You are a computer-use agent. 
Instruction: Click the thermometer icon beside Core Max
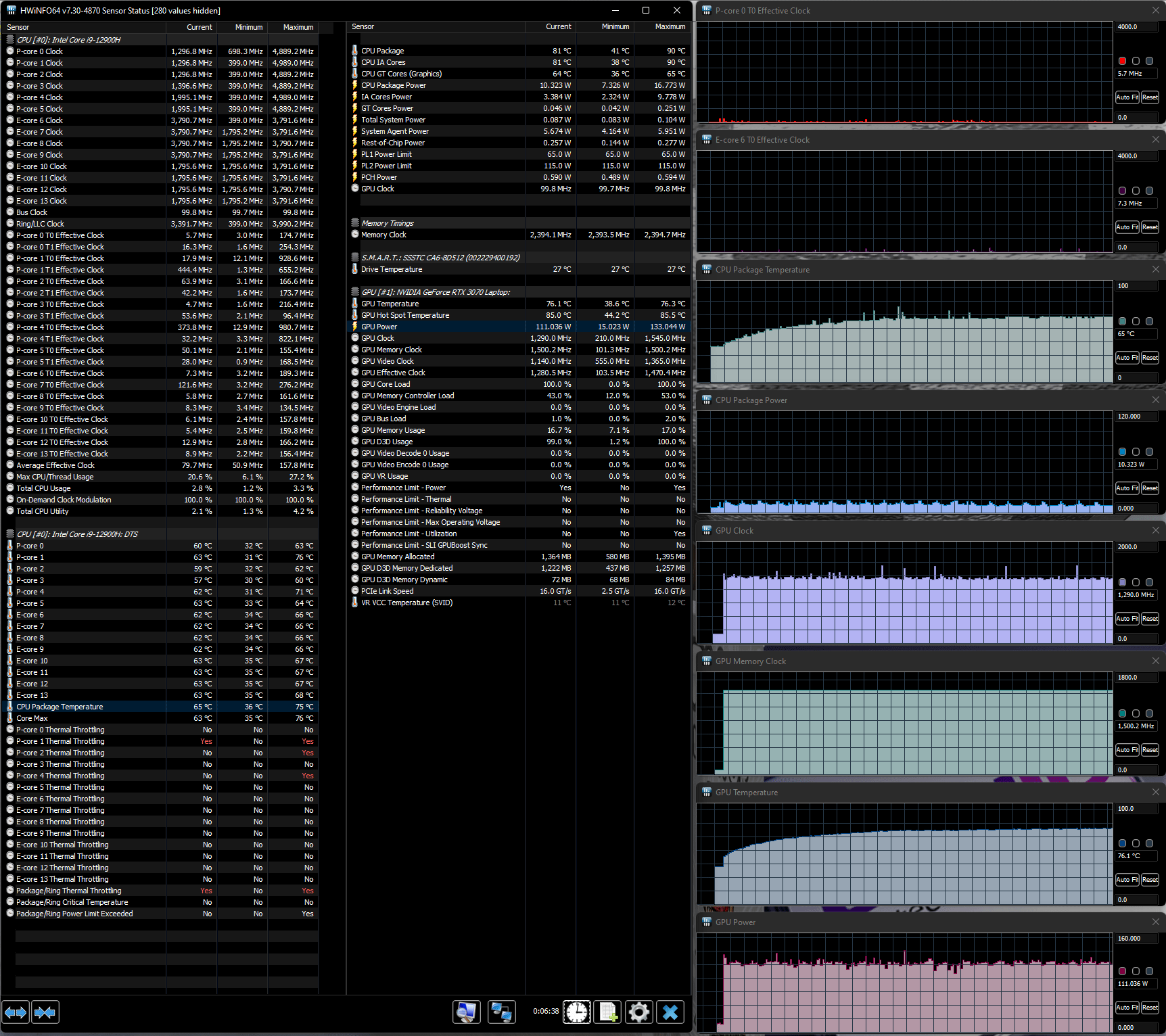coord(10,718)
